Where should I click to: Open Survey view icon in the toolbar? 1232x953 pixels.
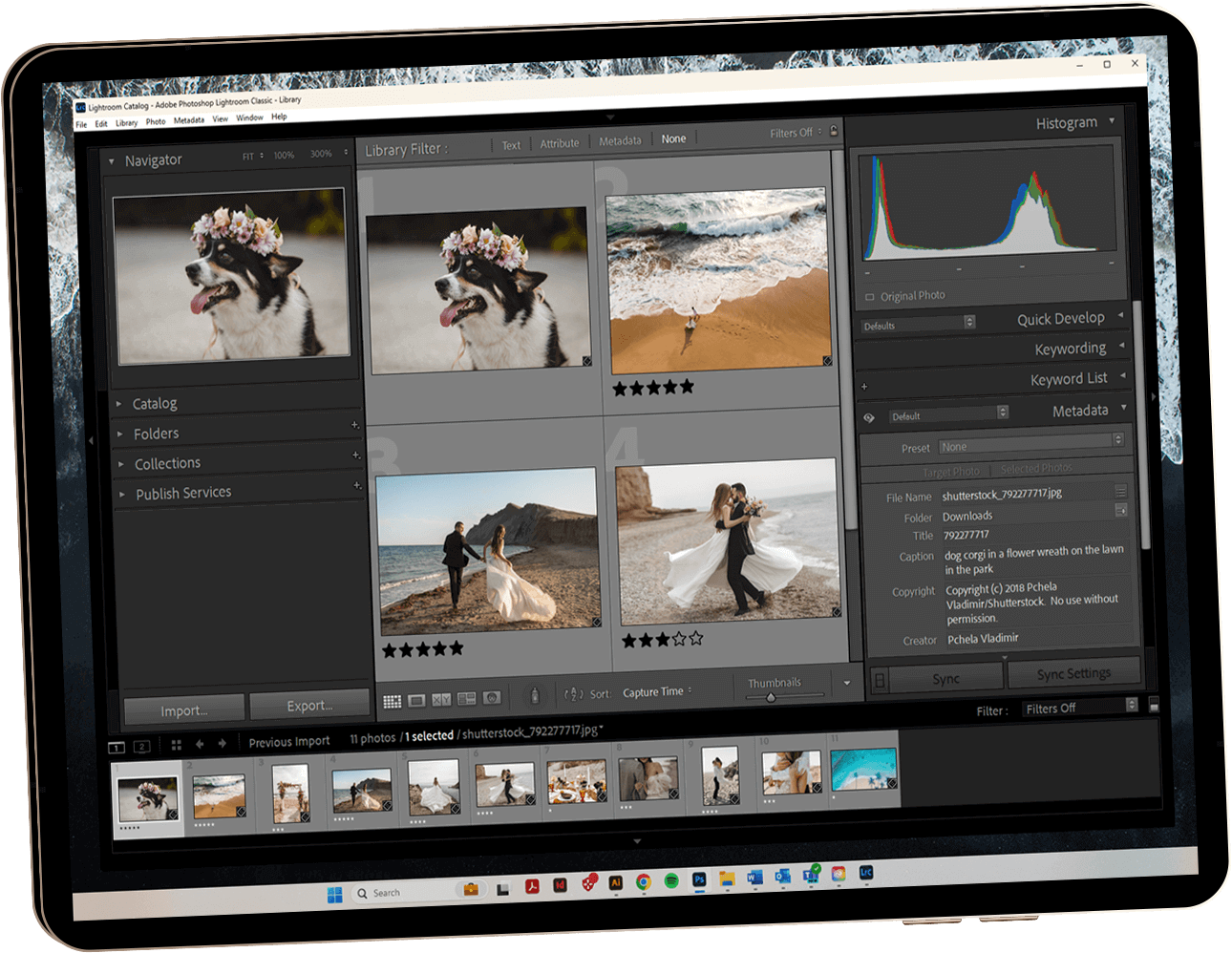467,699
